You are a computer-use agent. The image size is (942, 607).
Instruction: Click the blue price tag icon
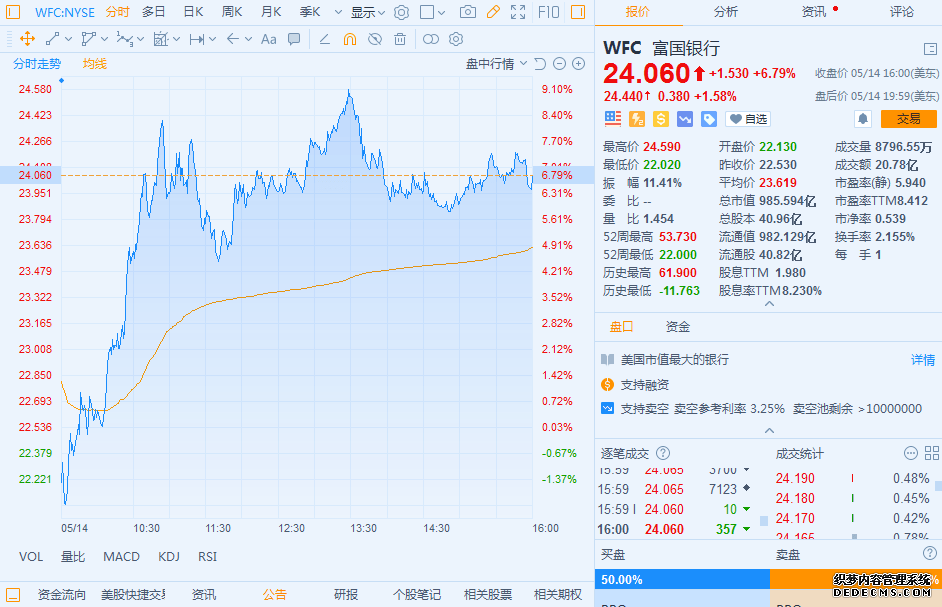pyautogui.click(x=709, y=119)
